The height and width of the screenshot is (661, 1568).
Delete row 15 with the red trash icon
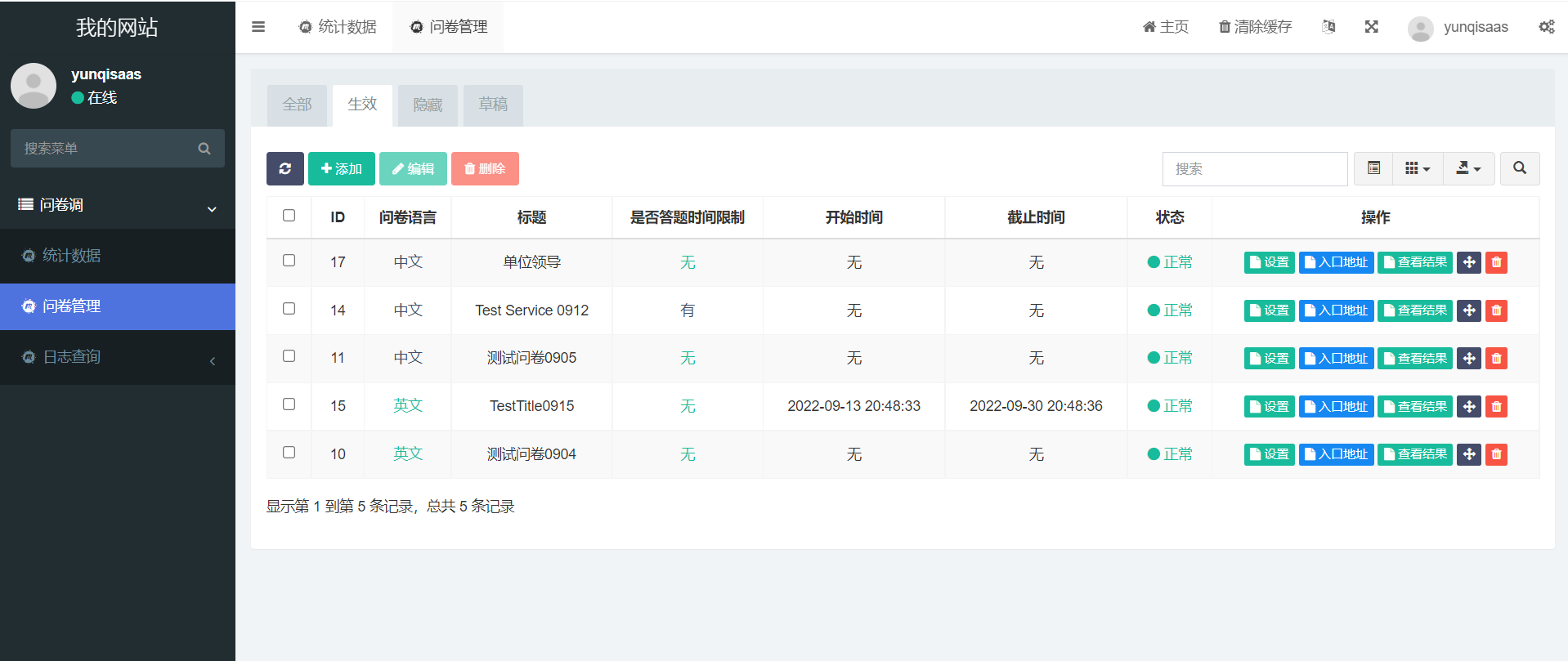pos(1497,406)
